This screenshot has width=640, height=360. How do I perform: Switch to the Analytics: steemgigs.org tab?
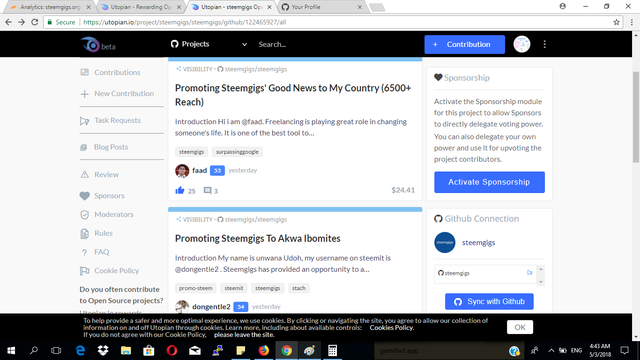click(51, 7)
